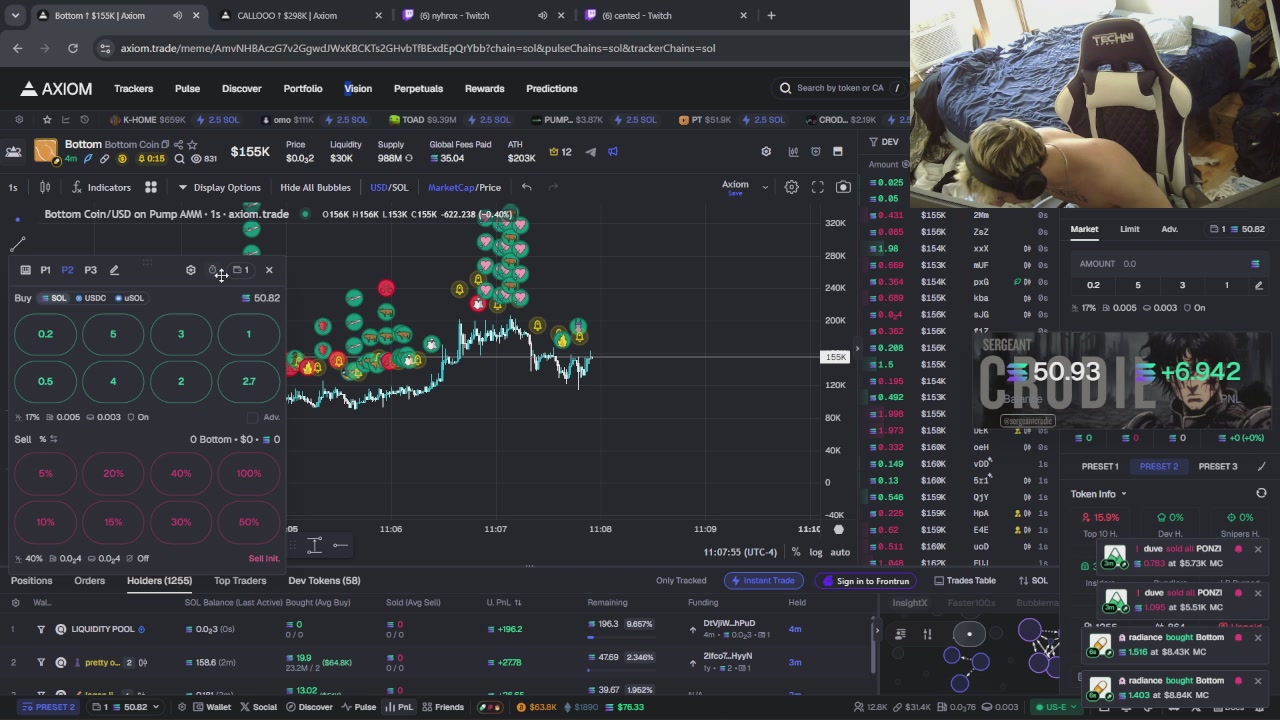Click the token search field
Viewport: 1280px width, 720px height.
tap(839, 88)
